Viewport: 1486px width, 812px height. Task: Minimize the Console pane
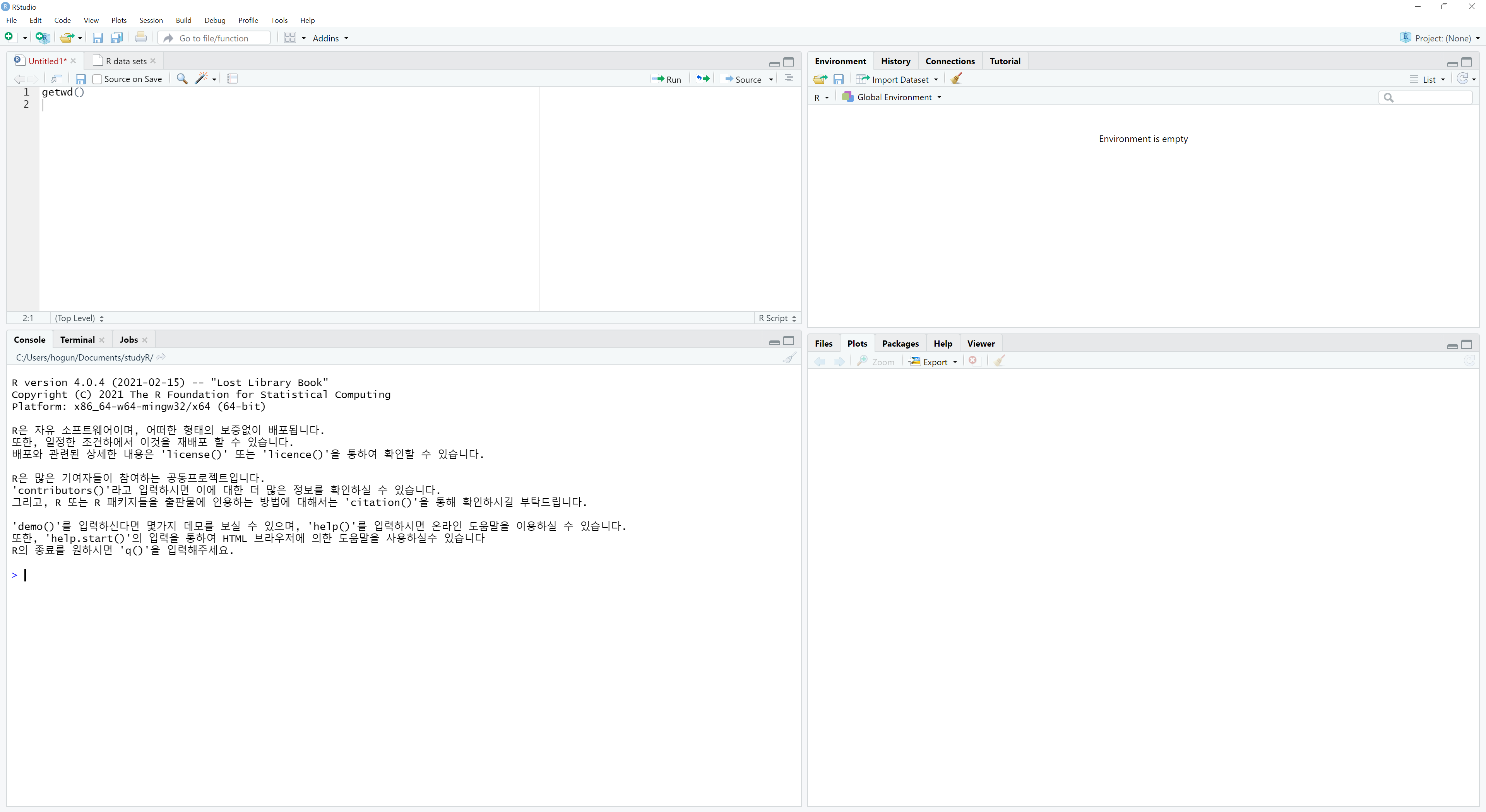(x=774, y=342)
